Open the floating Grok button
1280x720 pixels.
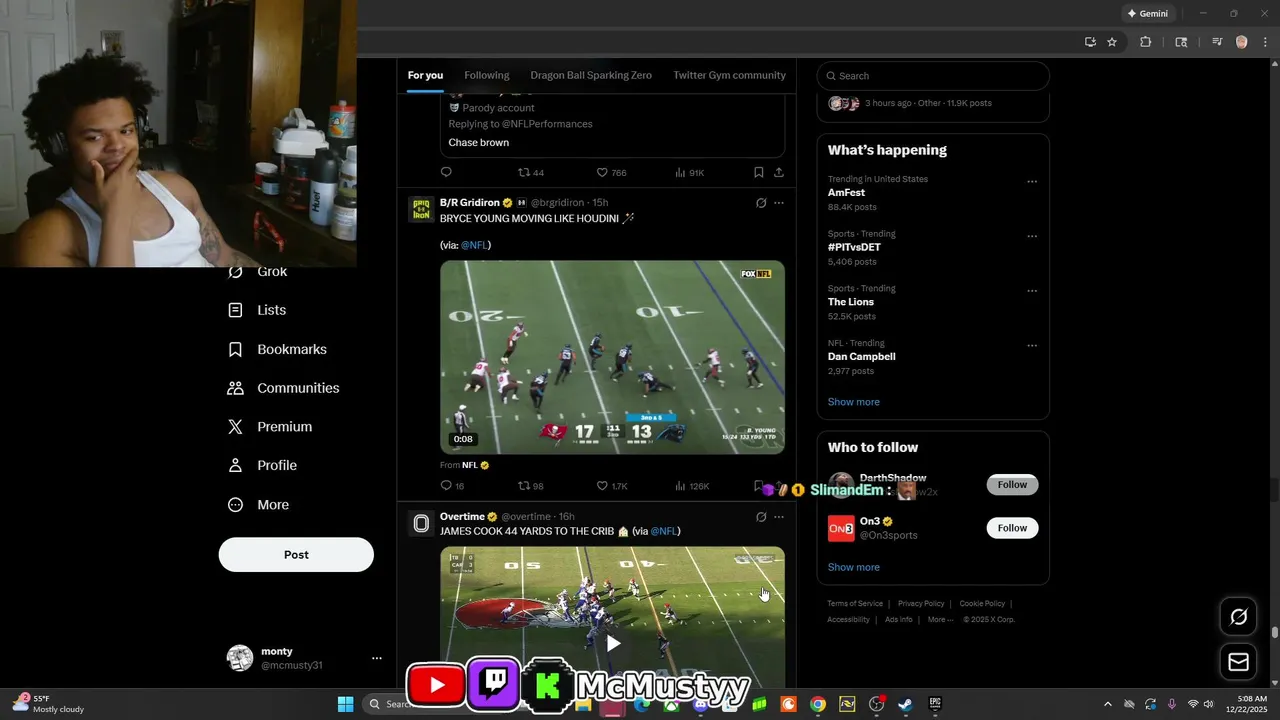[x=1238, y=617]
